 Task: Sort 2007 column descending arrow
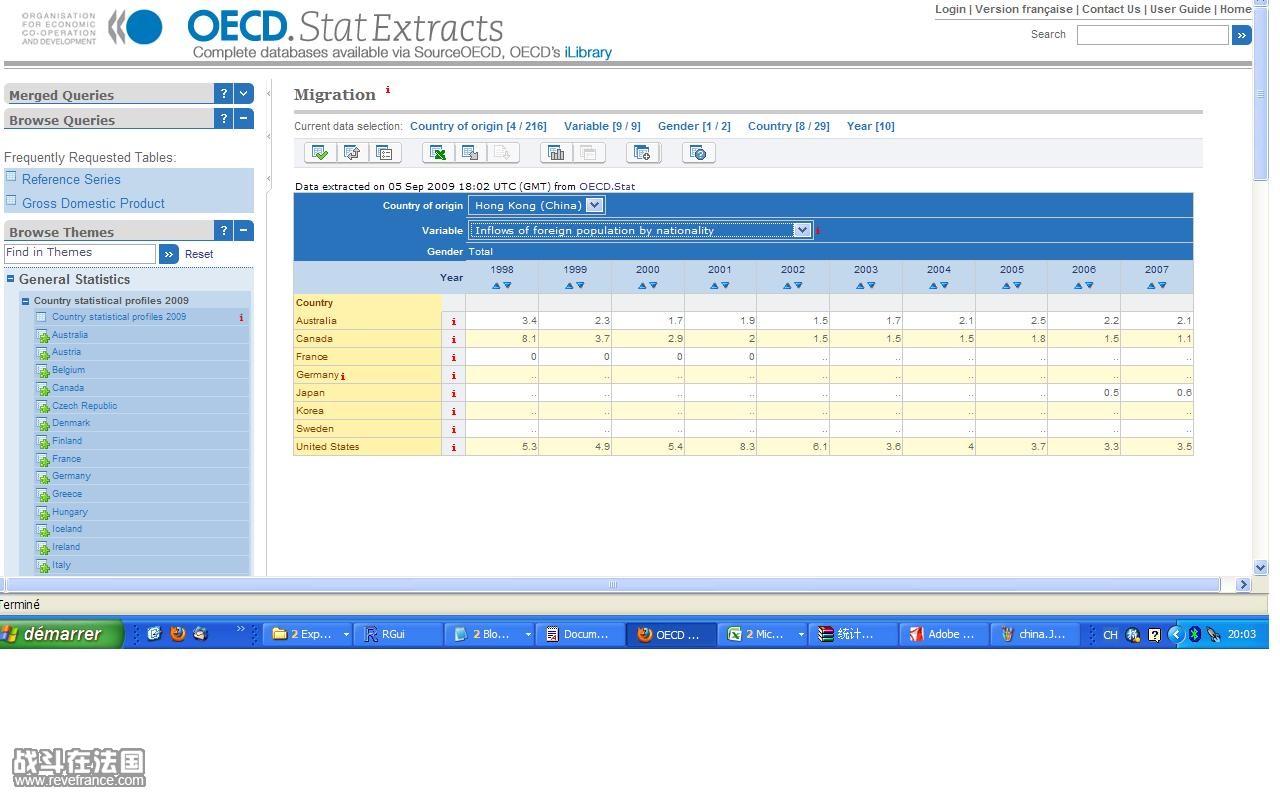tap(1162, 286)
